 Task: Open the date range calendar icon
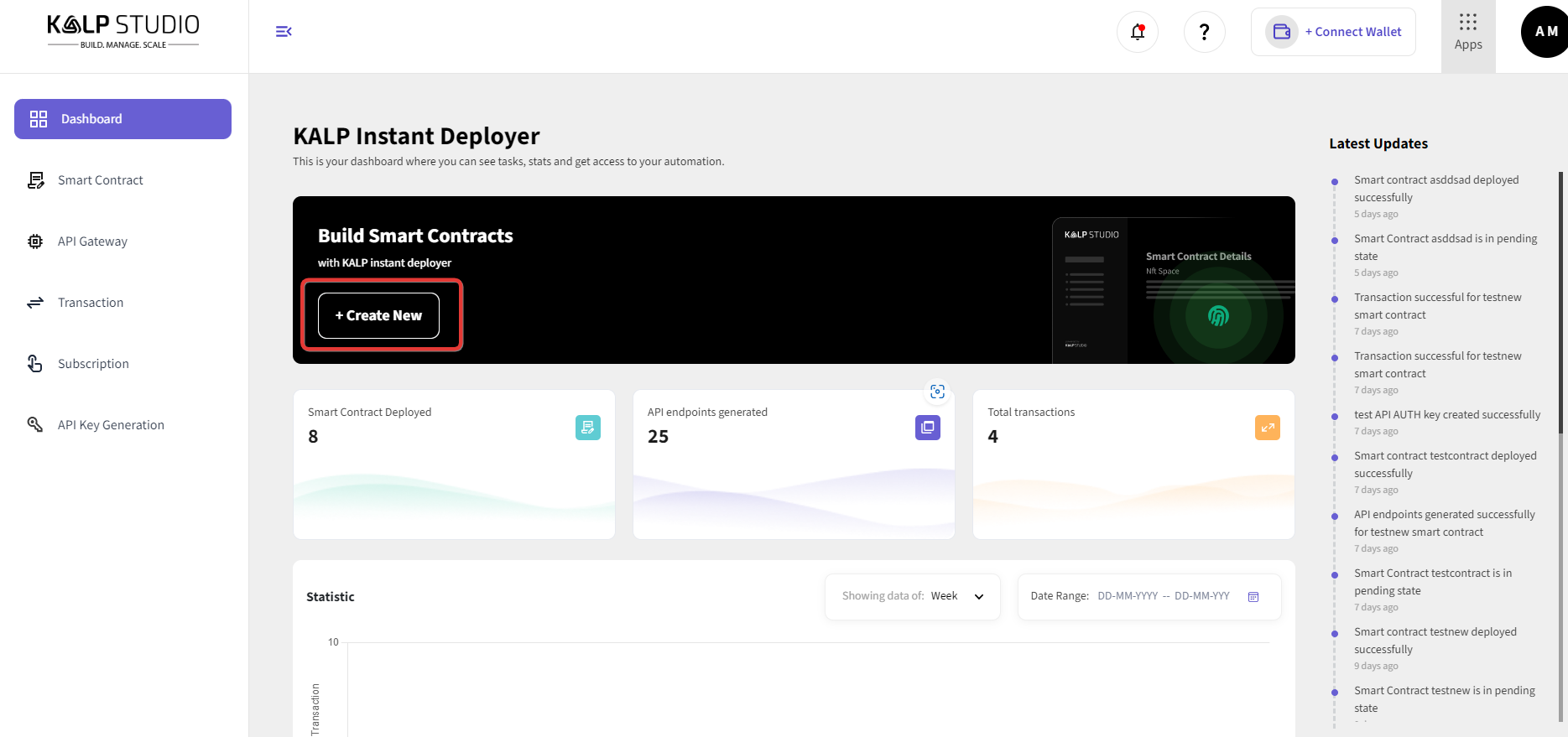[x=1253, y=597]
